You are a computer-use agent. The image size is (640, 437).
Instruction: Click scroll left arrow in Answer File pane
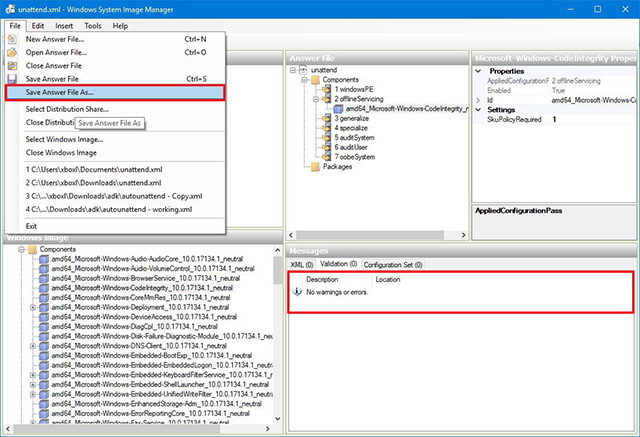(x=291, y=235)
